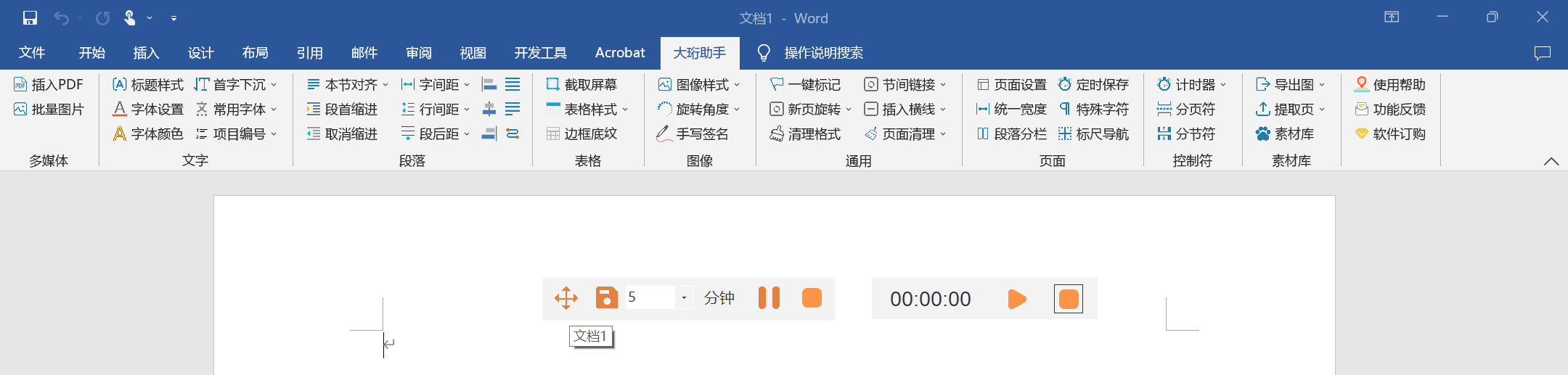1568x375 pixels.
Task: Click the align-right objects icon in 段落 group
Action: tap(489, 134)
